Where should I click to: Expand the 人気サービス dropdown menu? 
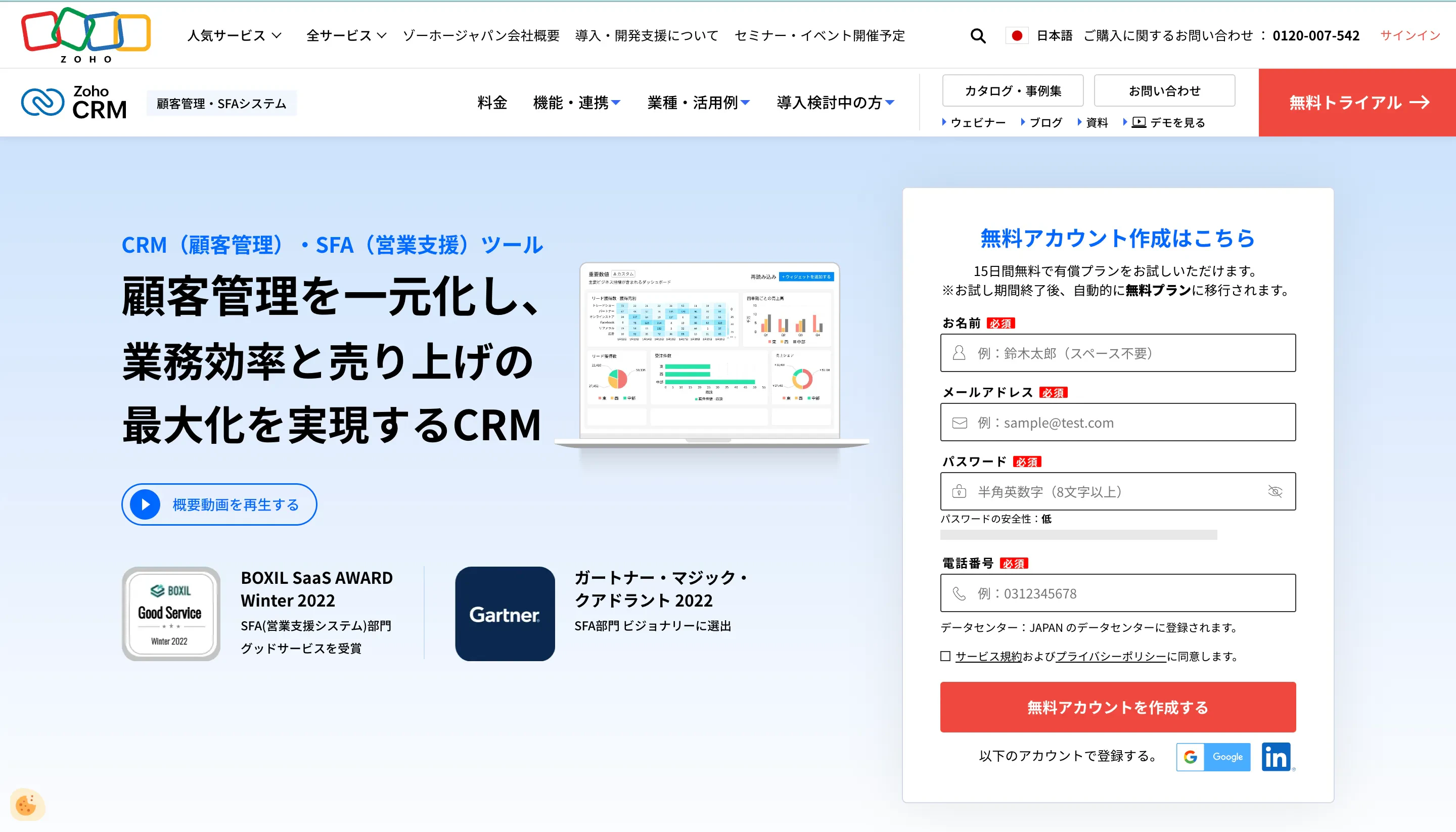tap(232, 35)
